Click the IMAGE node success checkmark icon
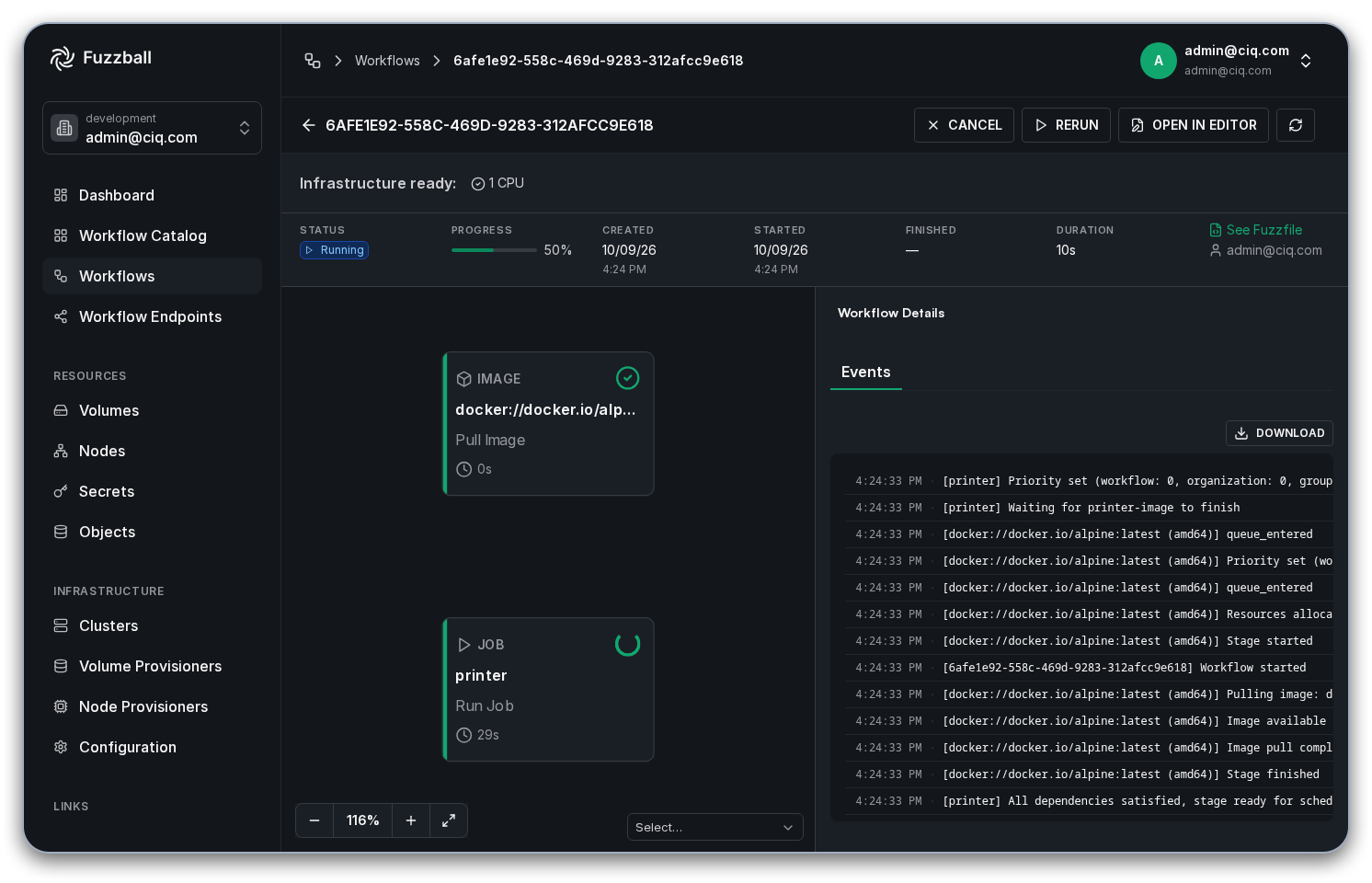 pyautogui.click(x=627, y=378)
